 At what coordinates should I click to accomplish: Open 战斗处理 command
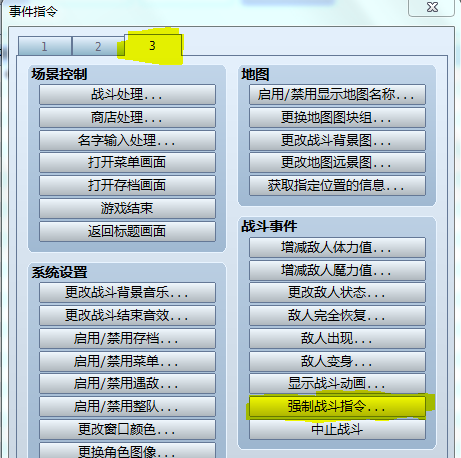click(127, 95)
